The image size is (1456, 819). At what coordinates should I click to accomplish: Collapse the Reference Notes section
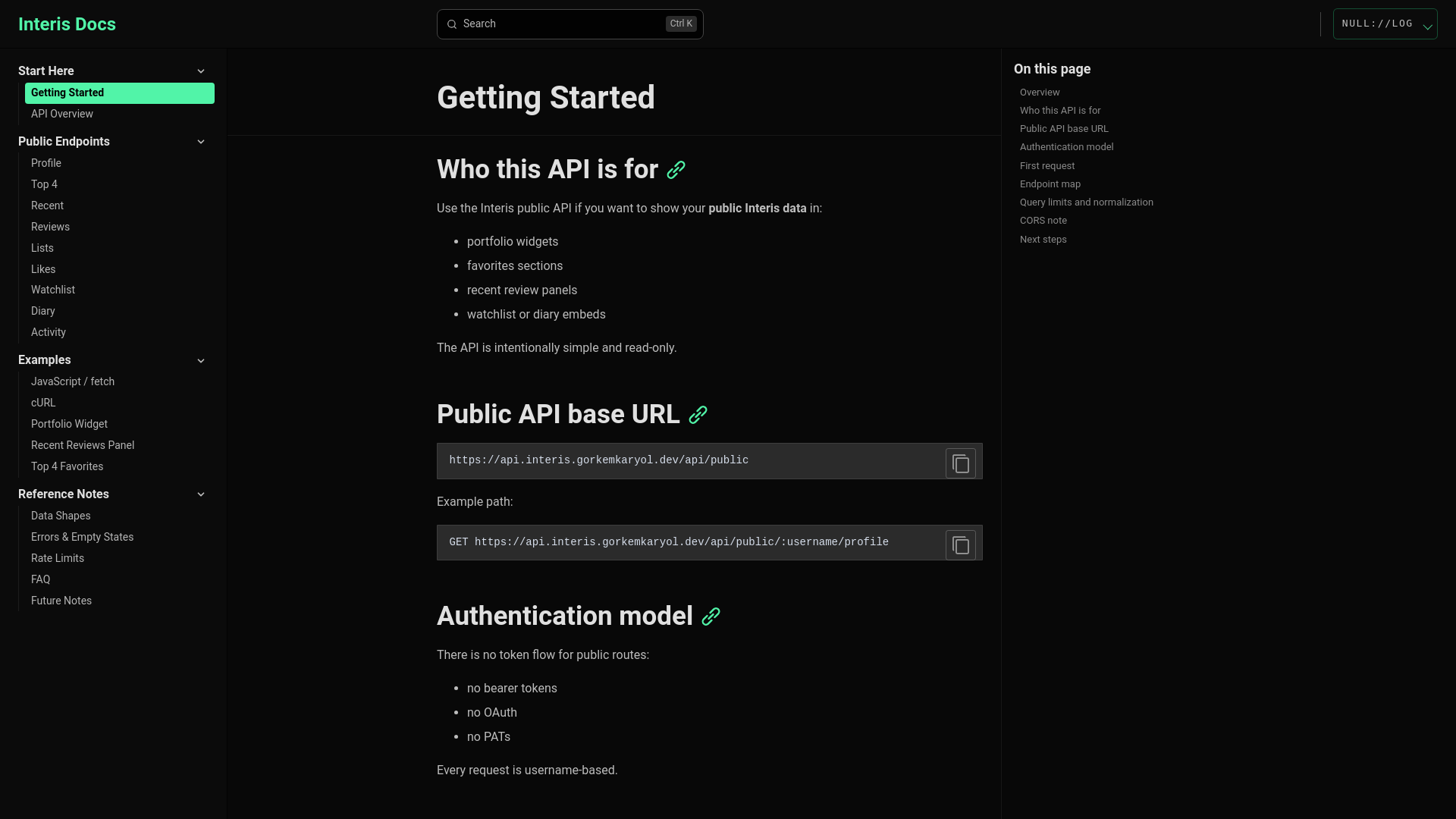click(201, 494)
